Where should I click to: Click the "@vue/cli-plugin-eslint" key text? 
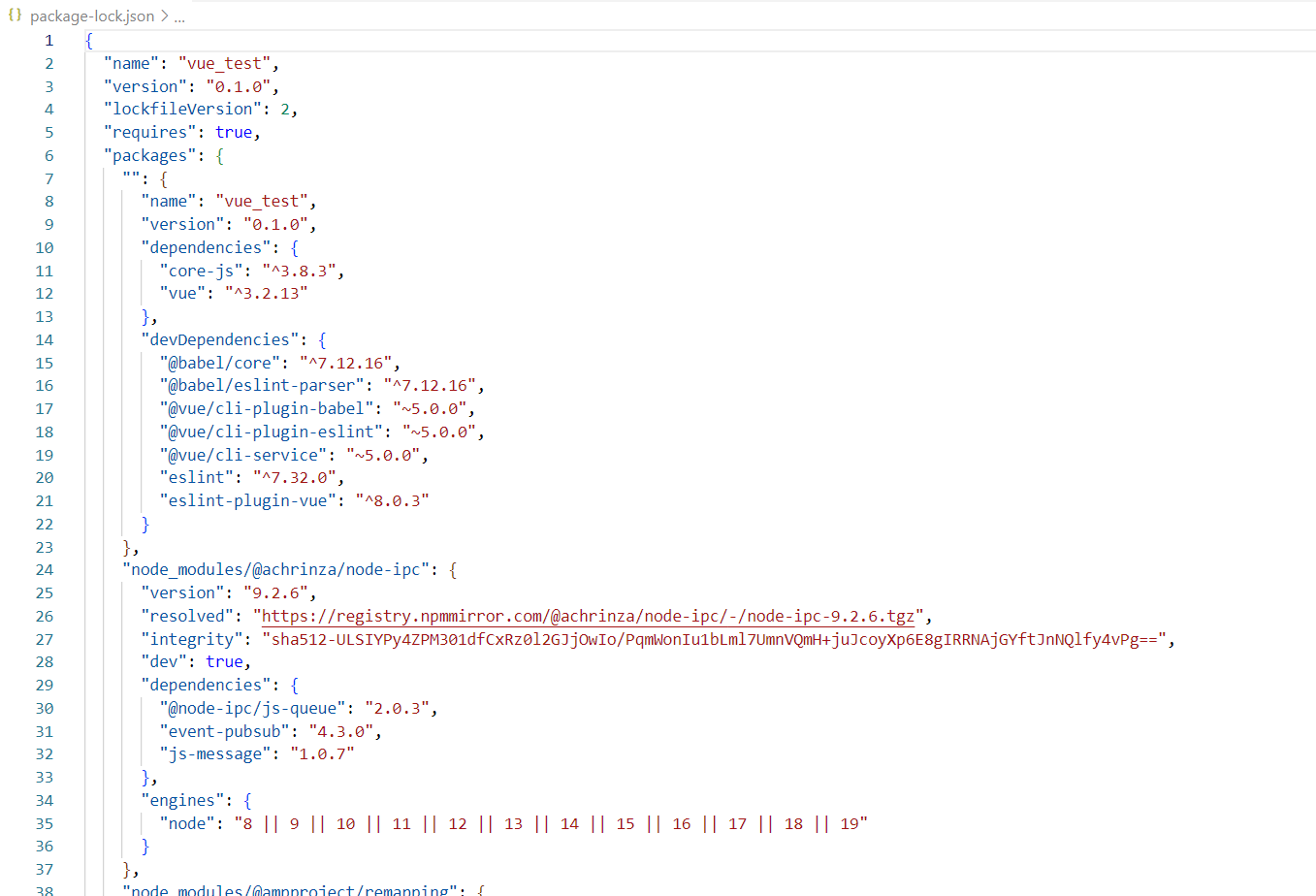coord(272,432)
